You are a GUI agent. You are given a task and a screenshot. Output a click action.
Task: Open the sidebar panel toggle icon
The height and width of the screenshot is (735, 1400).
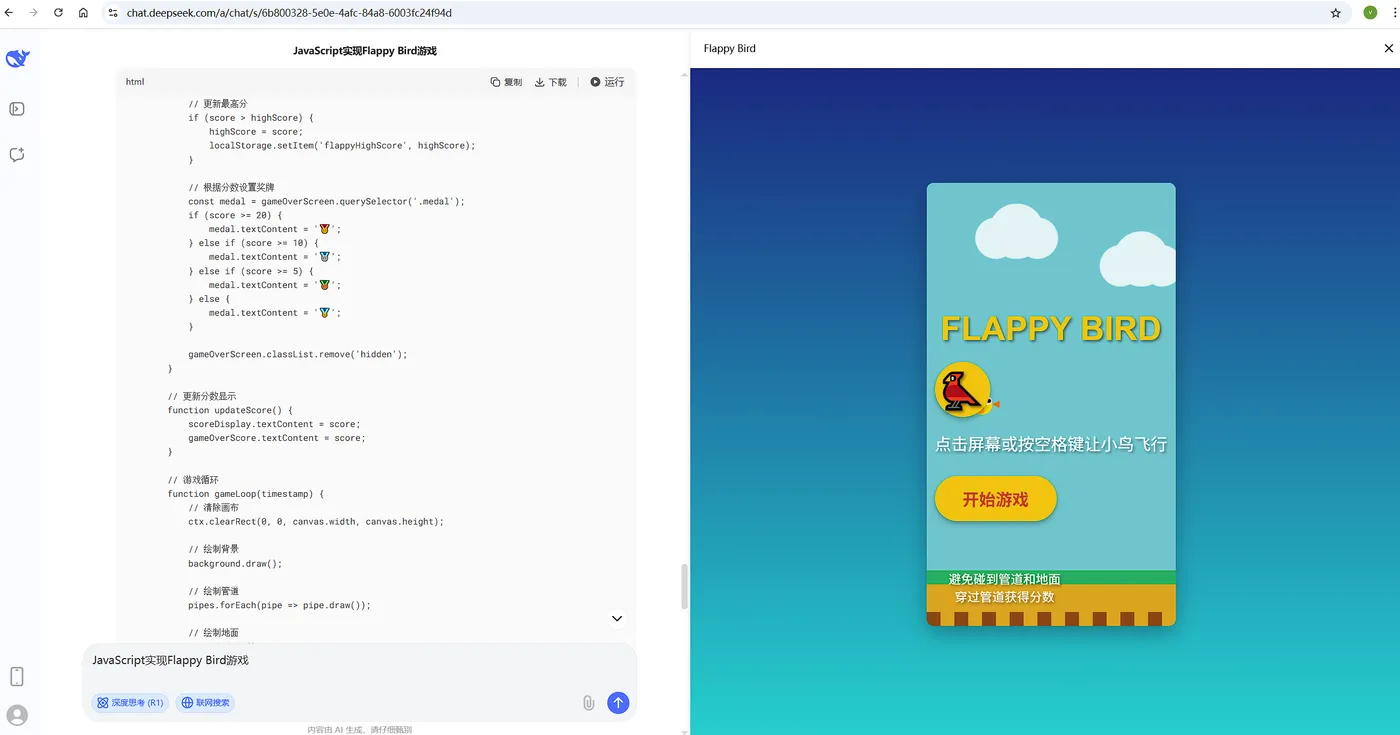pyautogui.click(x=17, y=109)
